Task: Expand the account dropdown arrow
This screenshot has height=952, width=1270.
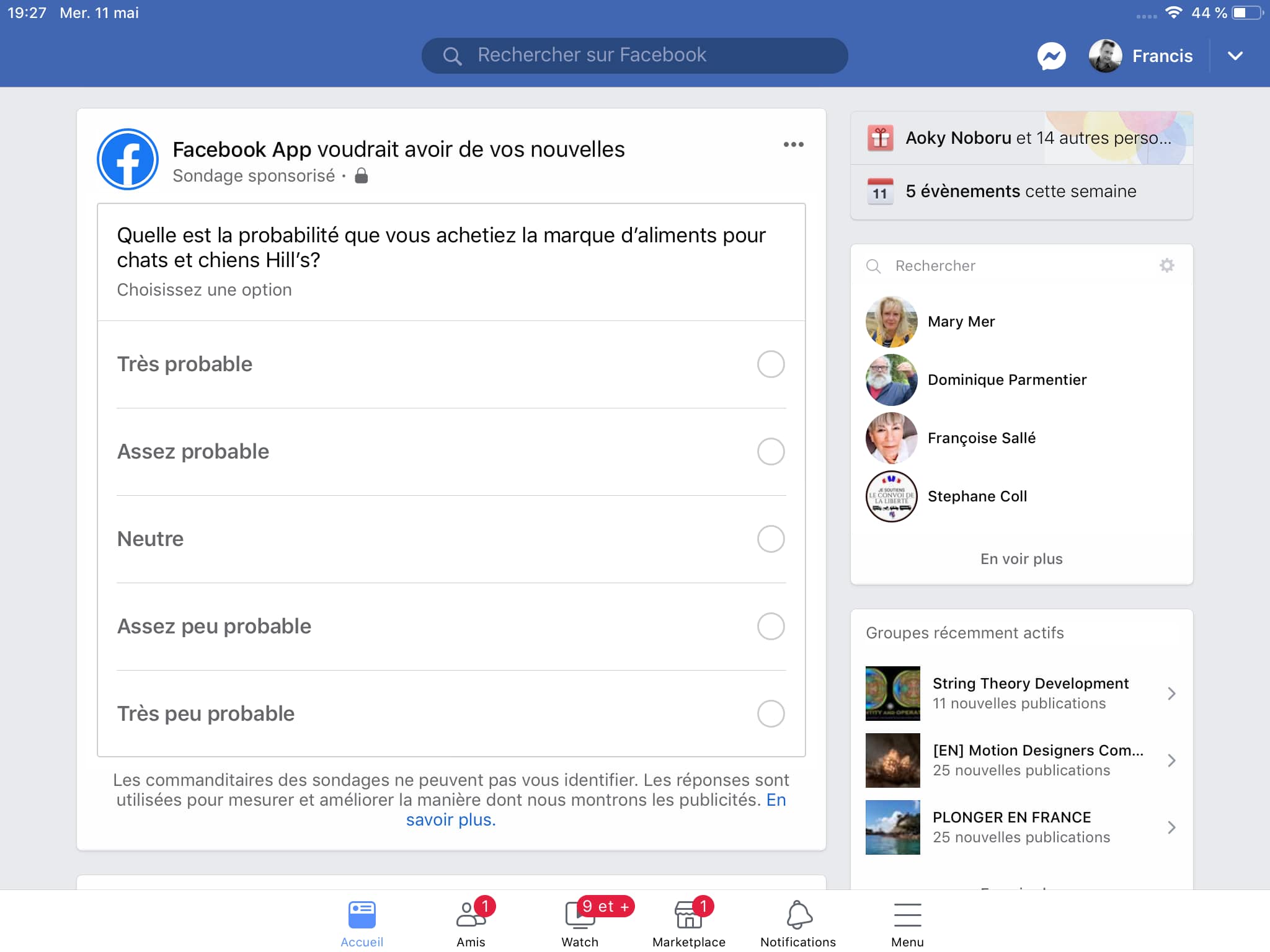Action: tap(1235, 56)
